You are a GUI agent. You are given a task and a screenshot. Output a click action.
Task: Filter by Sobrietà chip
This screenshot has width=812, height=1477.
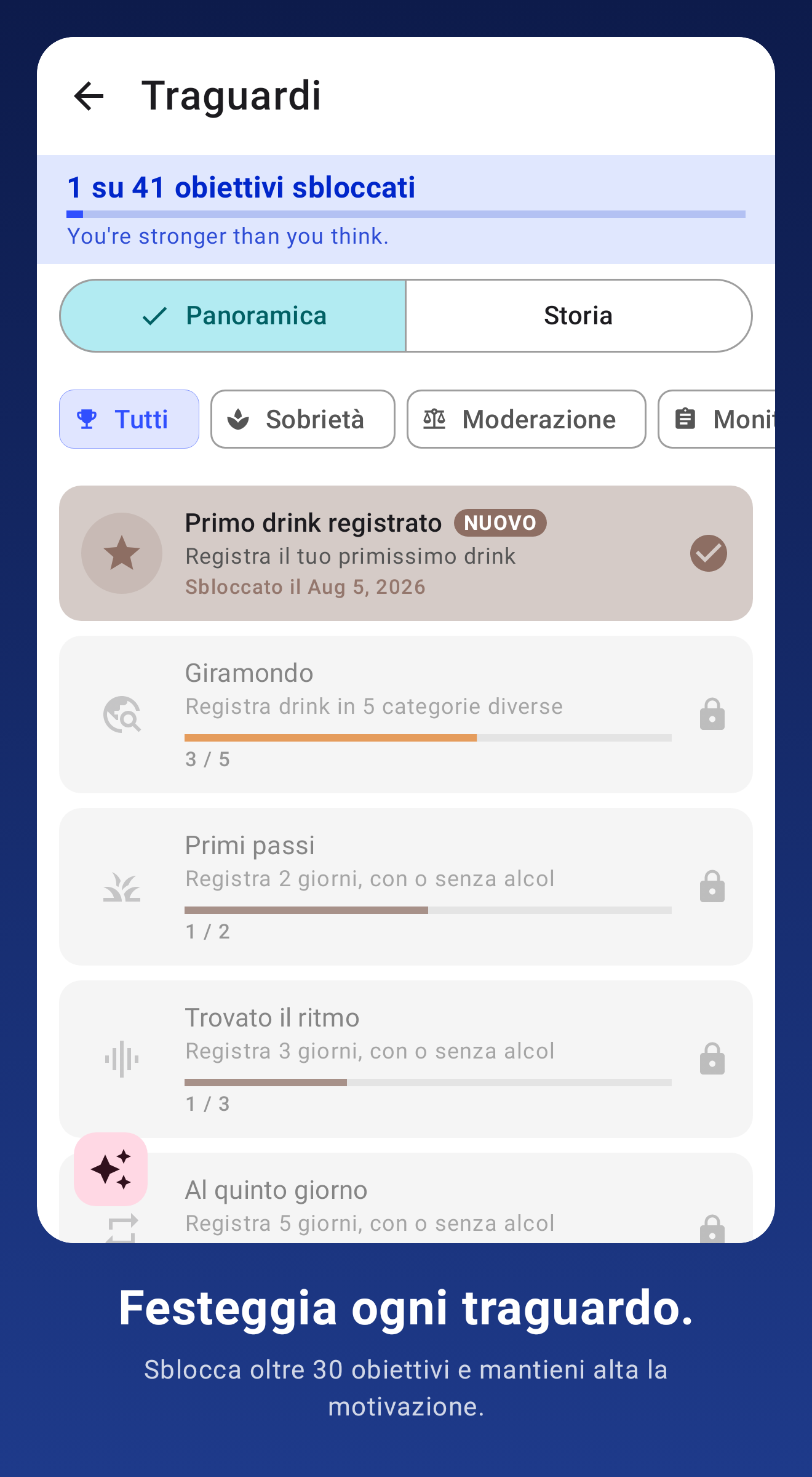[303, 419]
